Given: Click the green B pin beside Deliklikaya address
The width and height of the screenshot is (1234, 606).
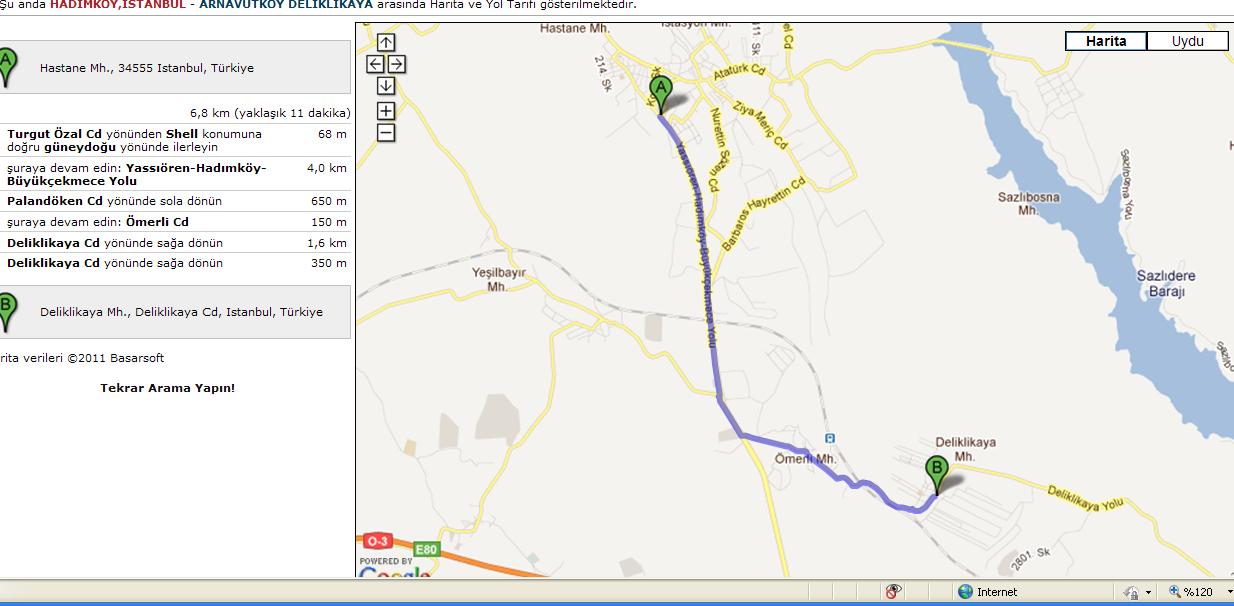Looking at the screenshot, I should [6, 312].
